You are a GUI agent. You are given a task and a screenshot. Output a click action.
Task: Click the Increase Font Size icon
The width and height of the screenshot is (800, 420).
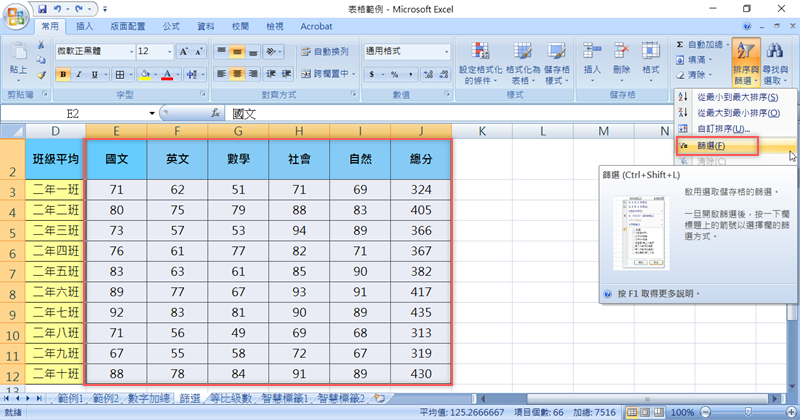184,51
